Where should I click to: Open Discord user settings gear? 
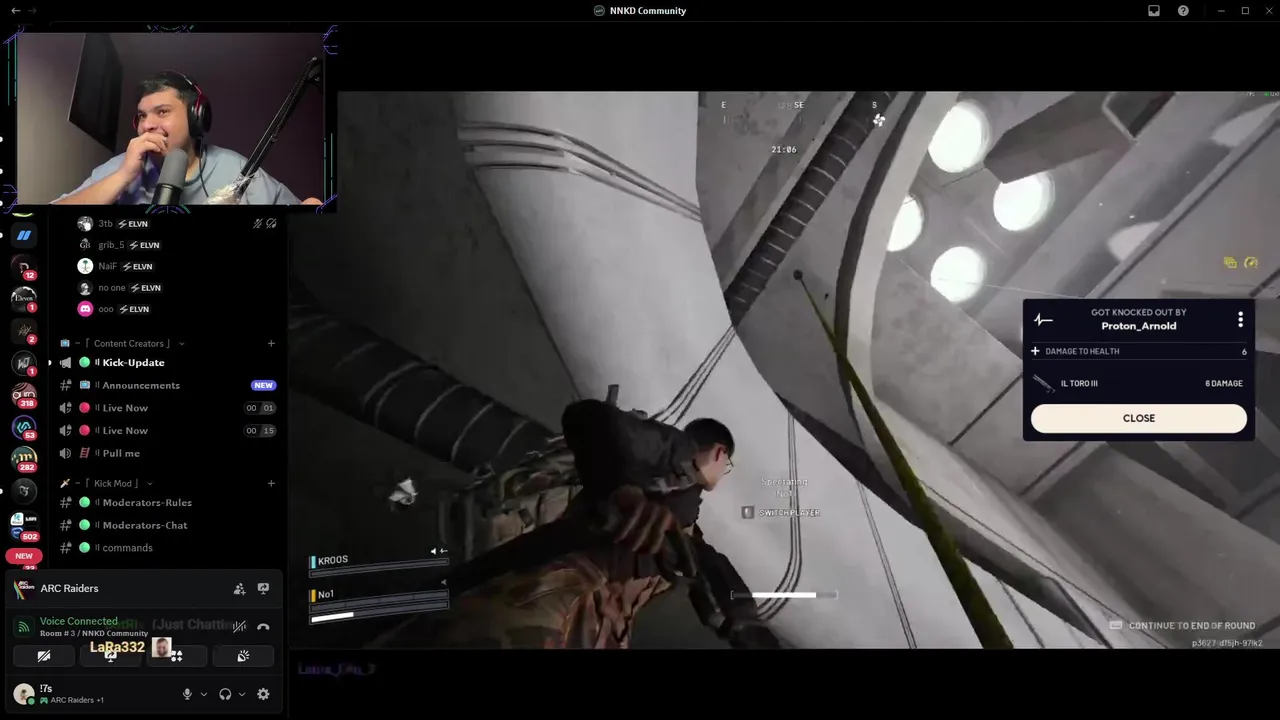point(263,694)
